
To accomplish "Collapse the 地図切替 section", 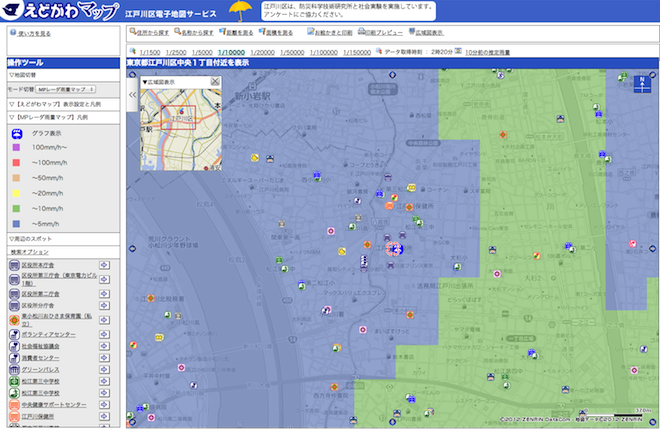I will (x=63, y=75).
